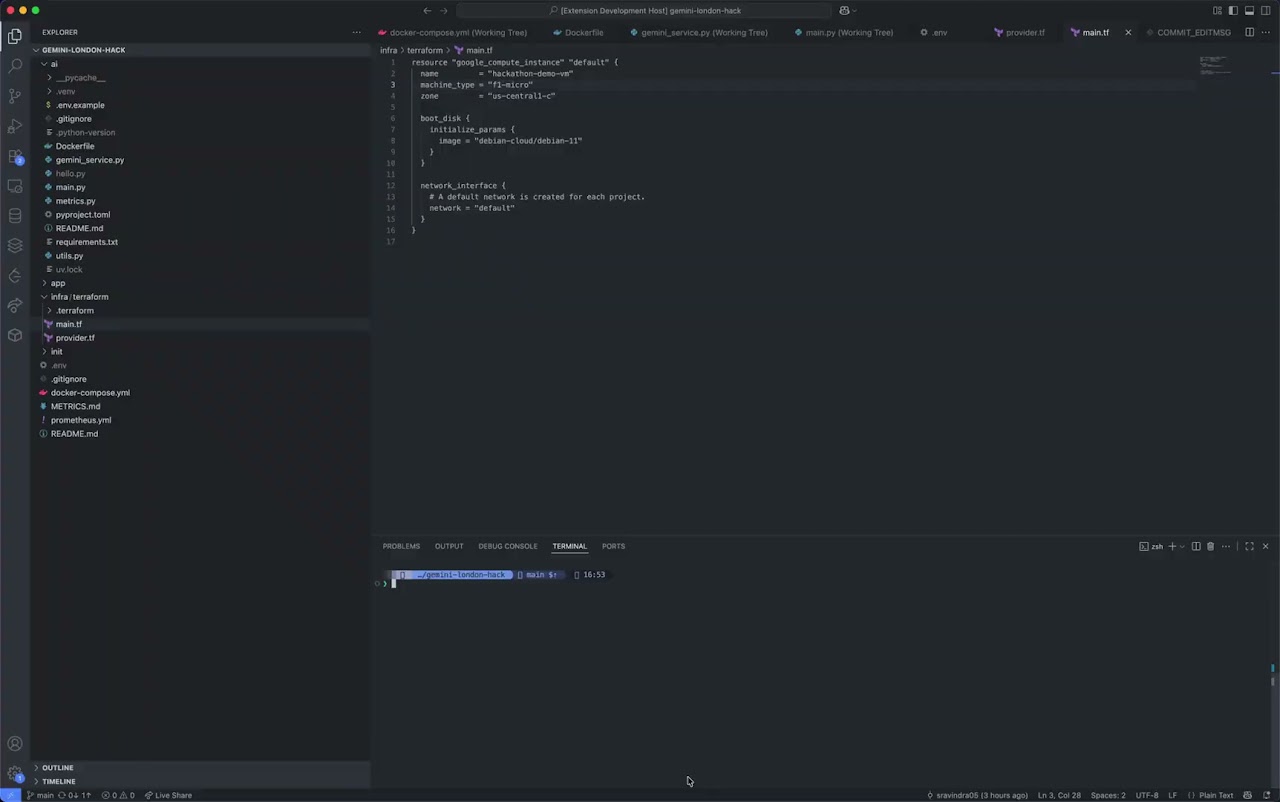Open the Live Share activity bar icon
The image size is (1280, 802).
pyautogui.click(x=15, y=306)
